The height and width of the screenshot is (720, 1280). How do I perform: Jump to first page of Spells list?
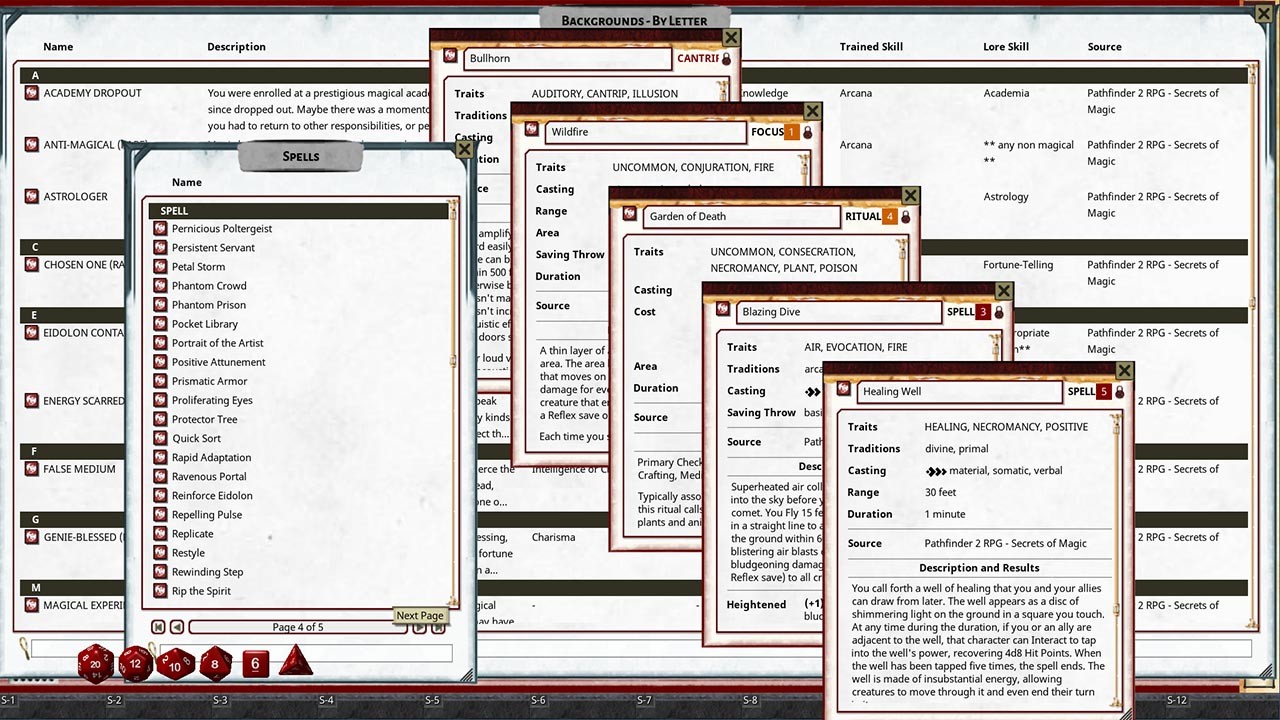coord(158,627)
